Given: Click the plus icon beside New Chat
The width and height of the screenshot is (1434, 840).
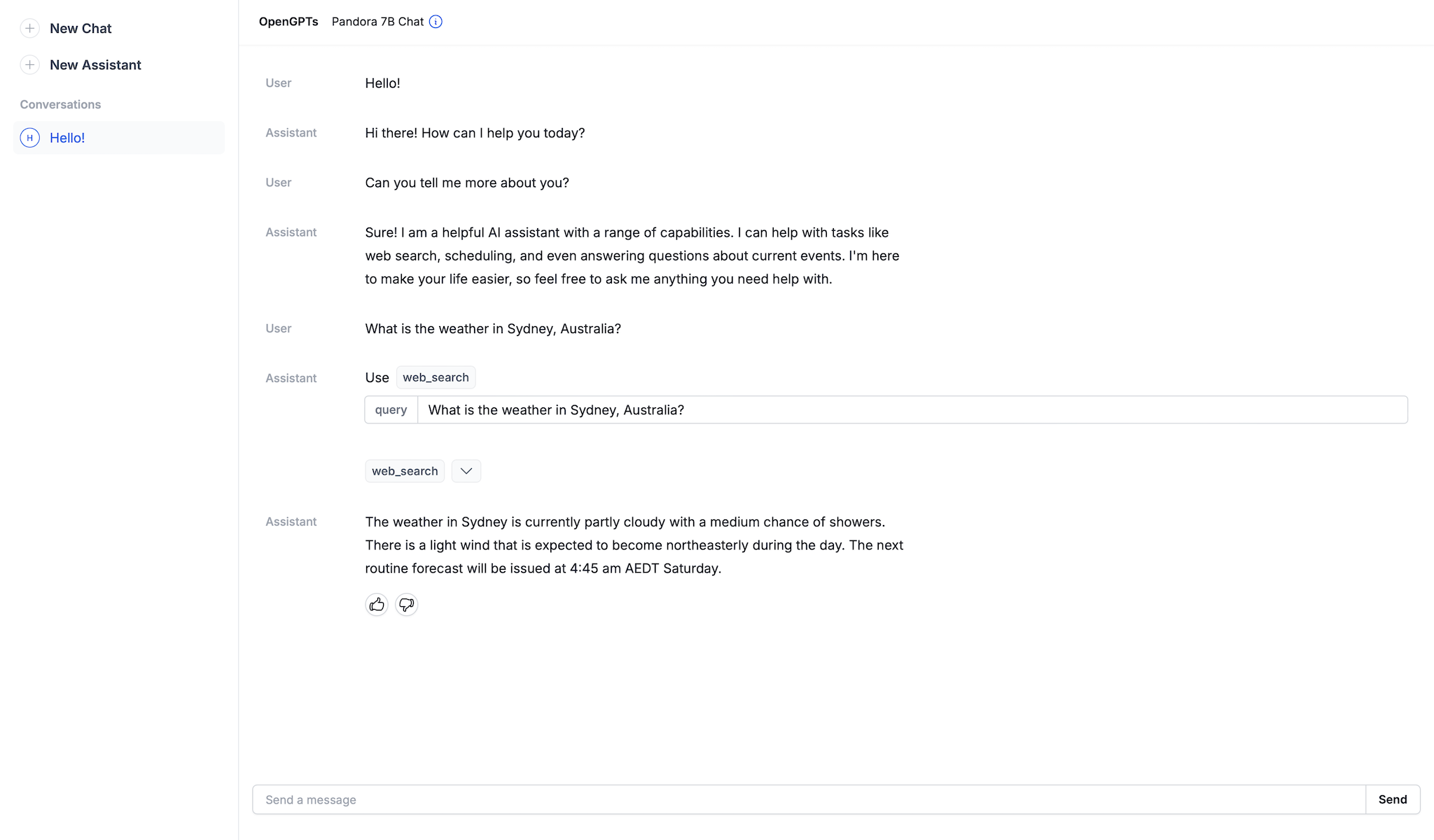Looking at the screenshot, I should [x=29, y=28].
